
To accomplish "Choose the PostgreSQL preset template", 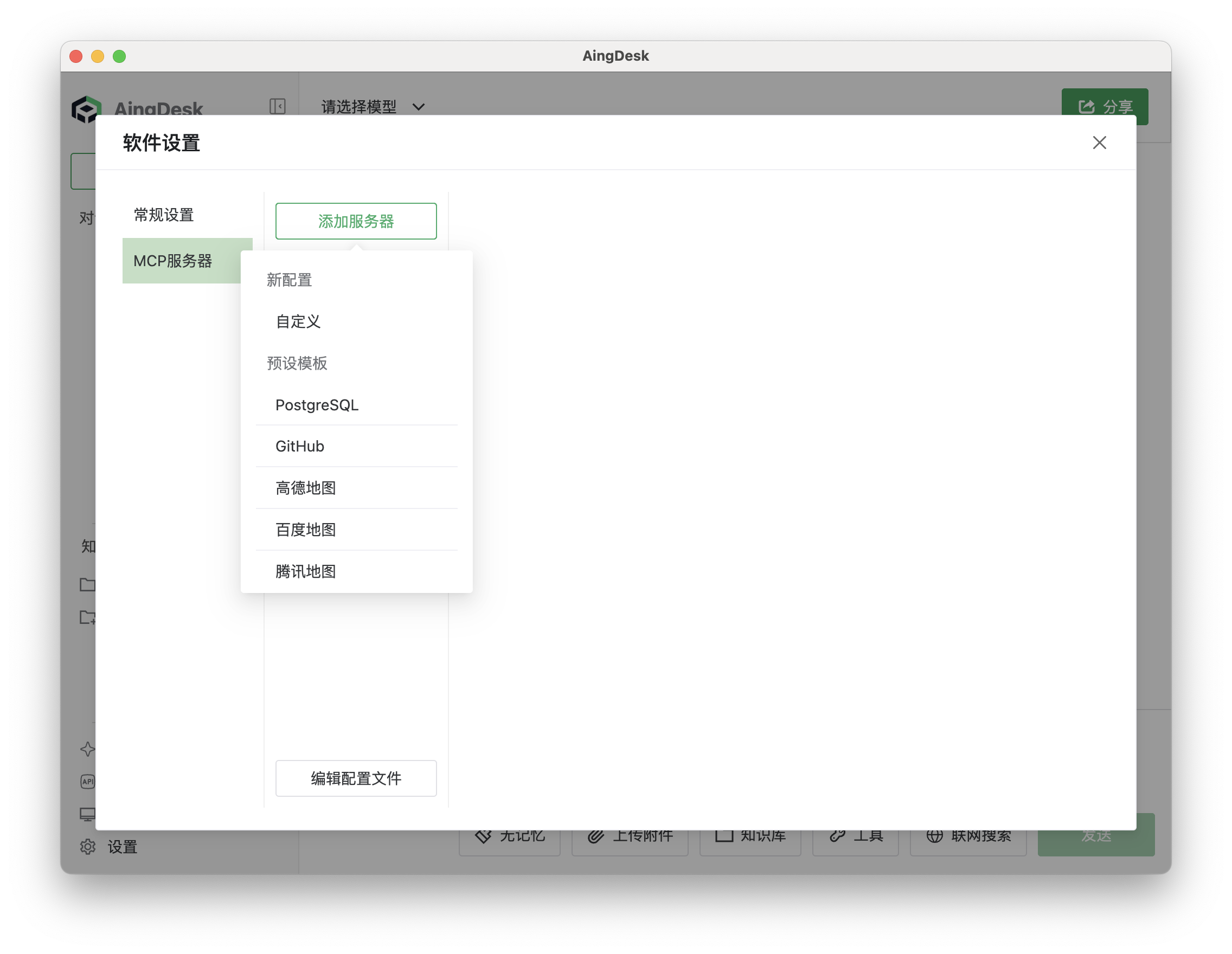I will [317, 405].
